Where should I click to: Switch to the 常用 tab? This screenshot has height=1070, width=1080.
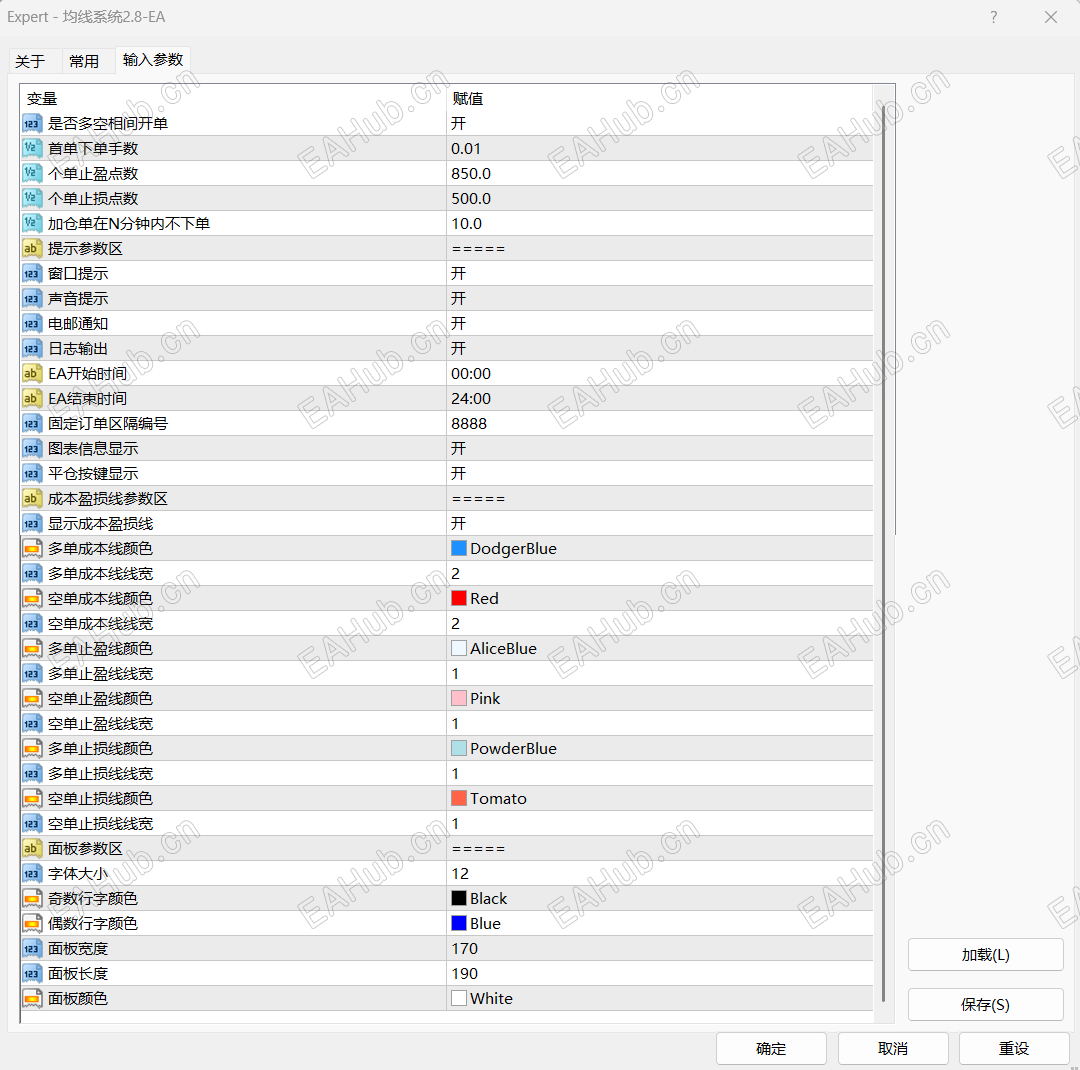pos(86,60)
